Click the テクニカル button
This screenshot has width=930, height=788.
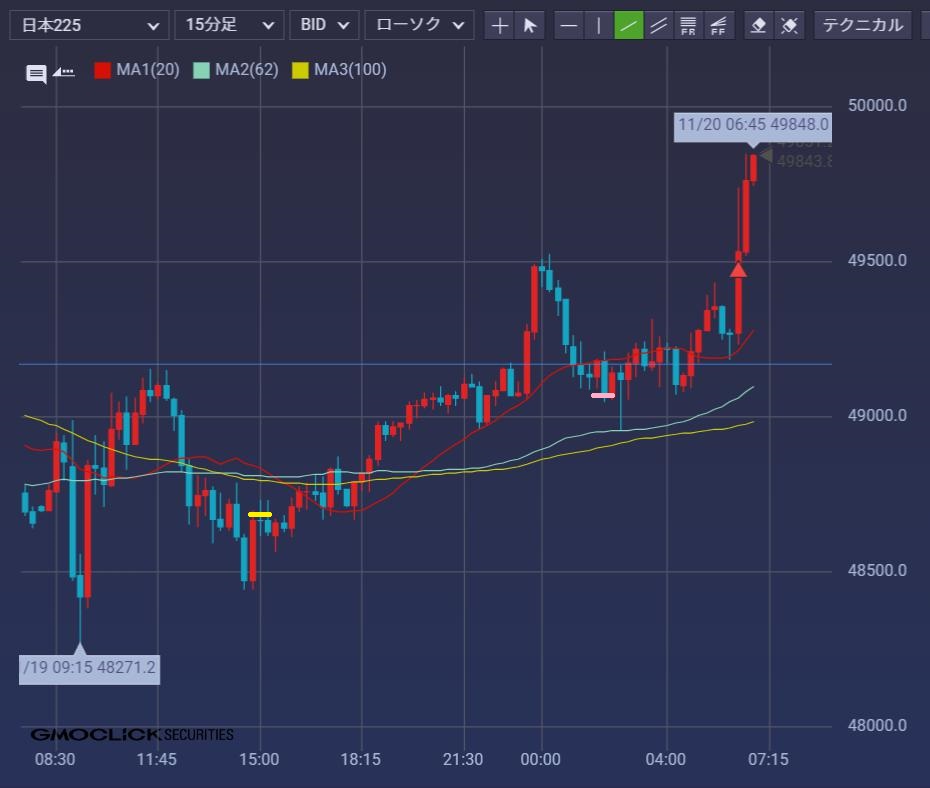pos(862,25)
